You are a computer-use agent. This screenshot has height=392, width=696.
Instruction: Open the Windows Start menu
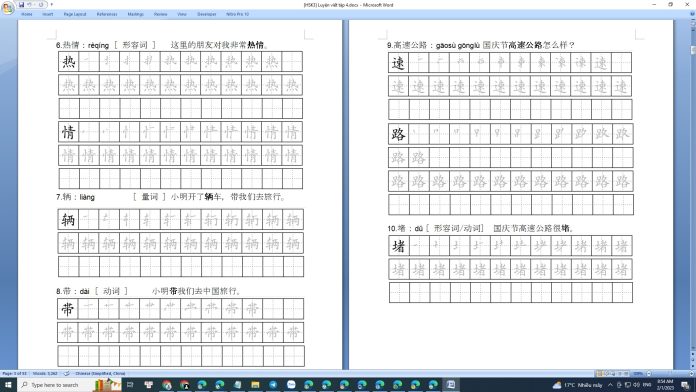click(x=8, y=384)
